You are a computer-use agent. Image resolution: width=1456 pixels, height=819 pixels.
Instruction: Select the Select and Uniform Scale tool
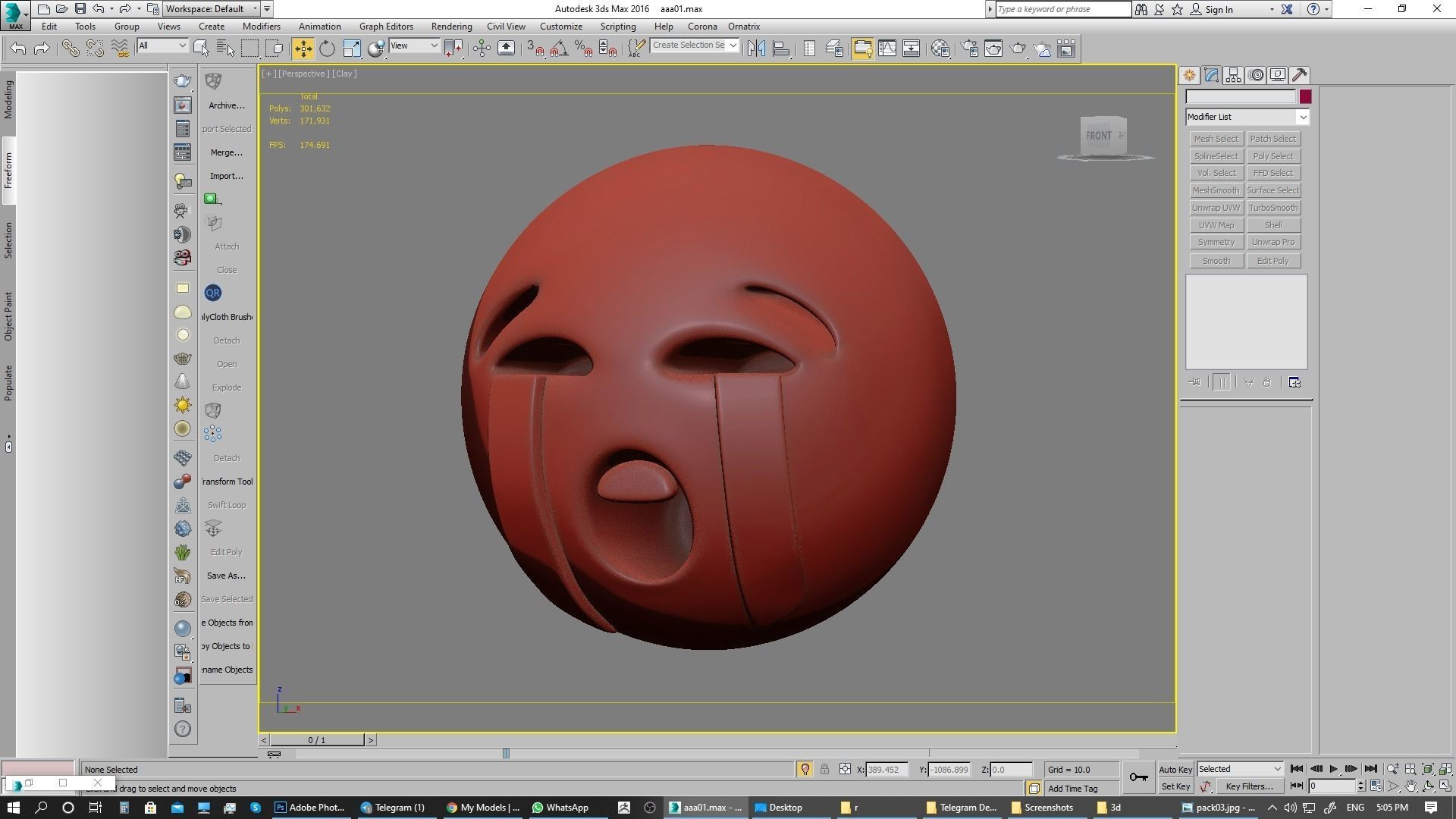point(352,49)
